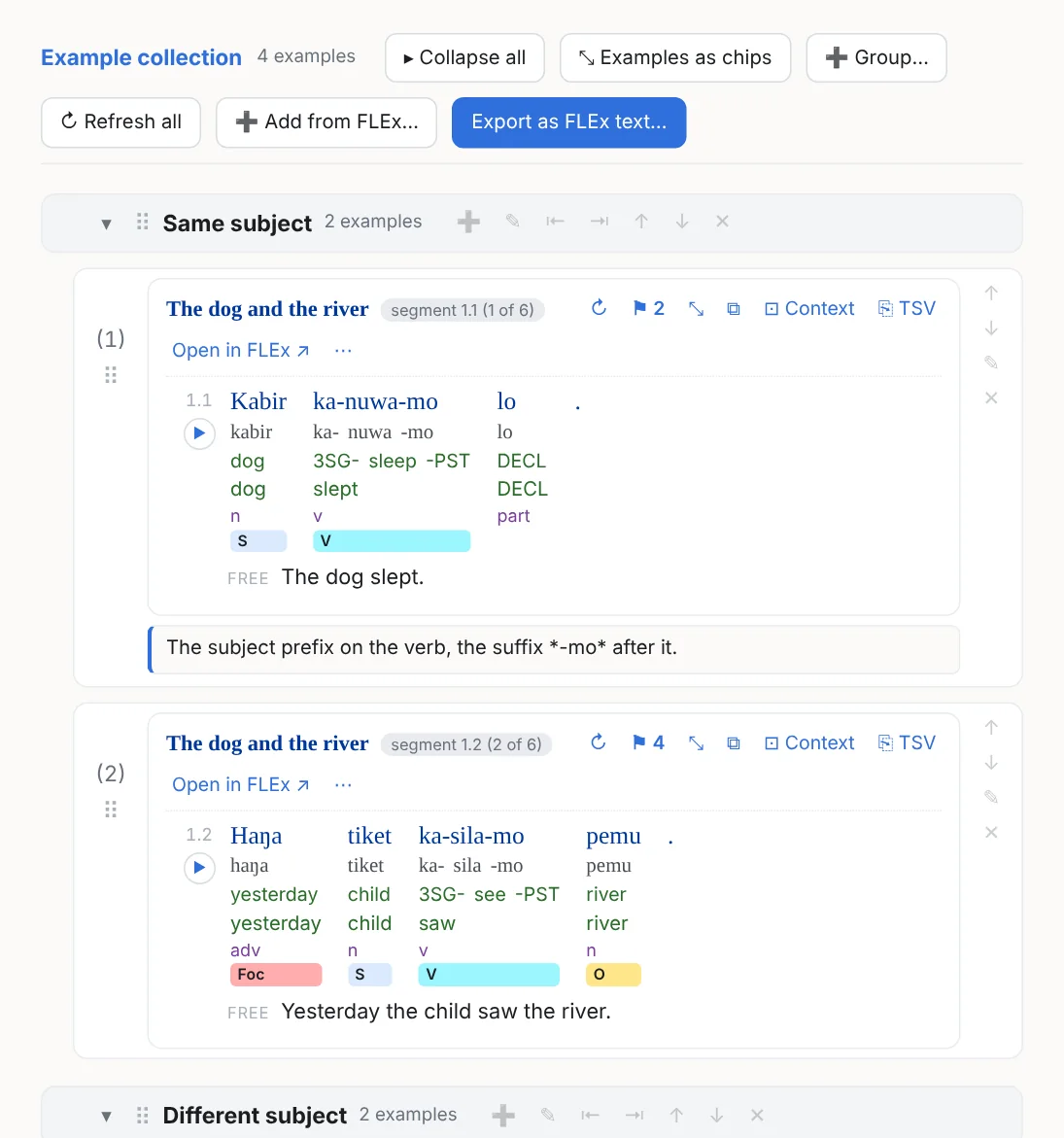Move example (2) up
Viewport: 1064px width, 1138px height.
[x=991, y=727]
